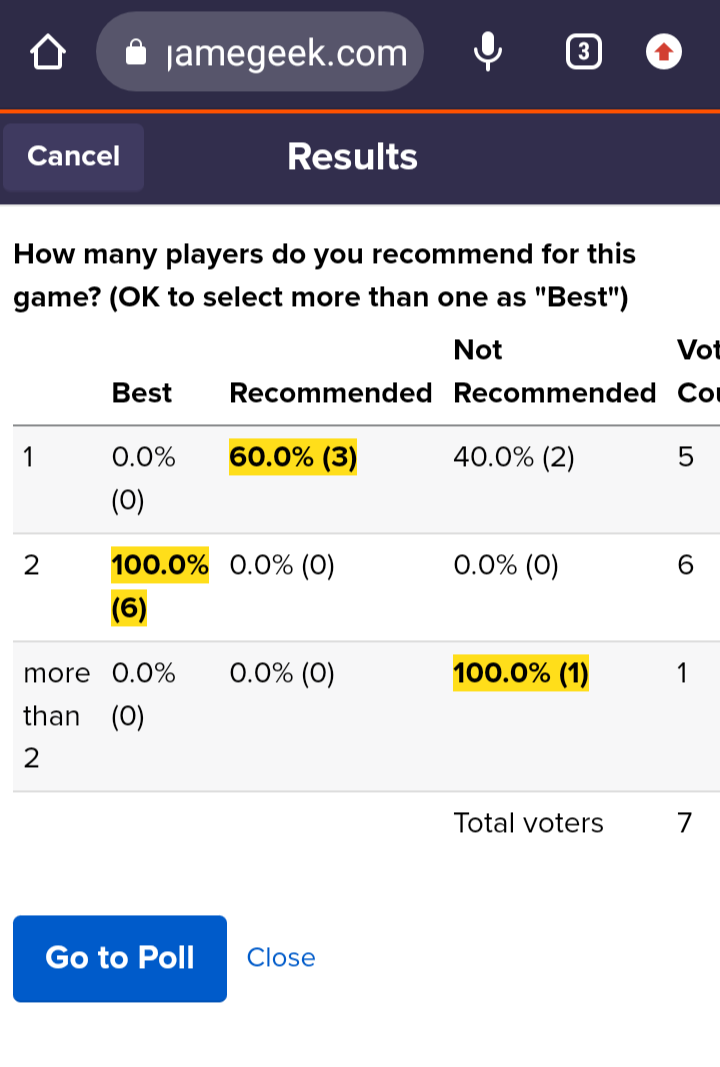Cancel the results dialog
This screenshot has width=720, height=1067.
click(73, 157)
